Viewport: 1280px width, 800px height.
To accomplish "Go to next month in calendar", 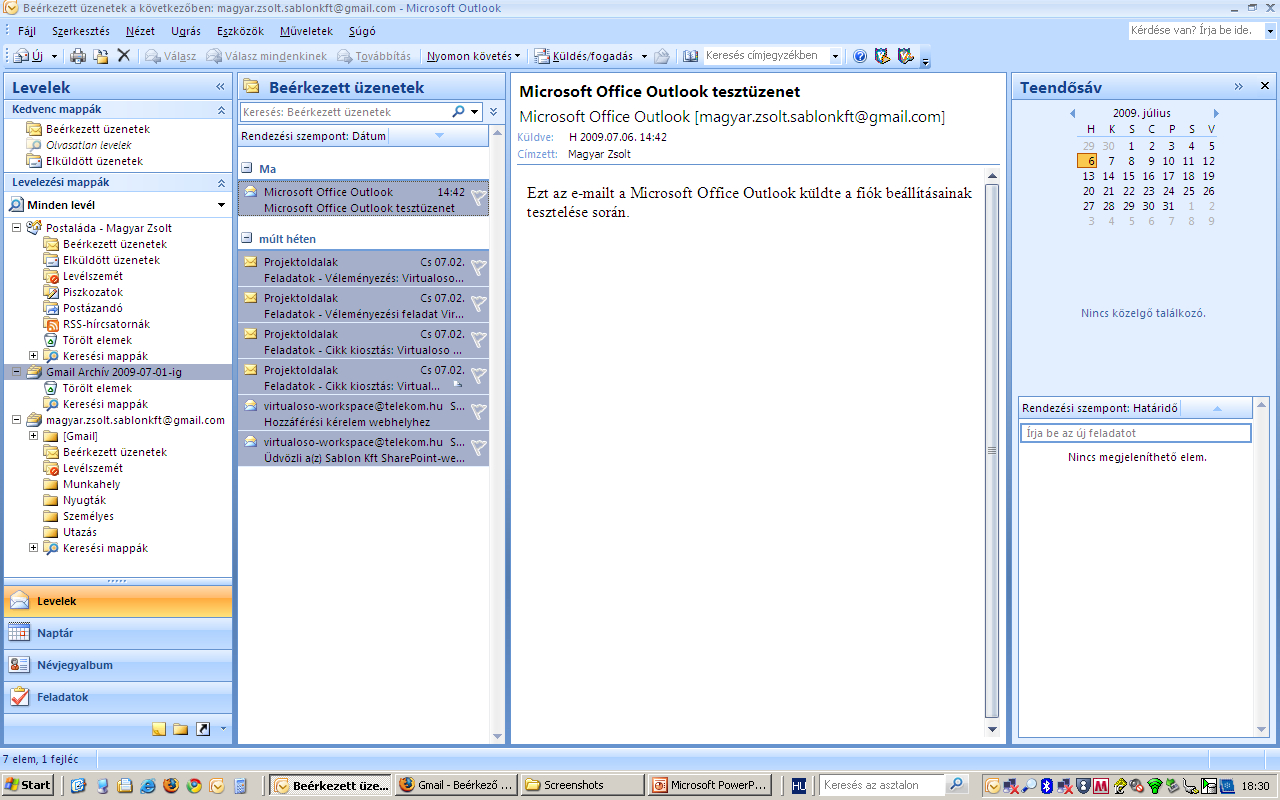I will (x=1216, y=113).
